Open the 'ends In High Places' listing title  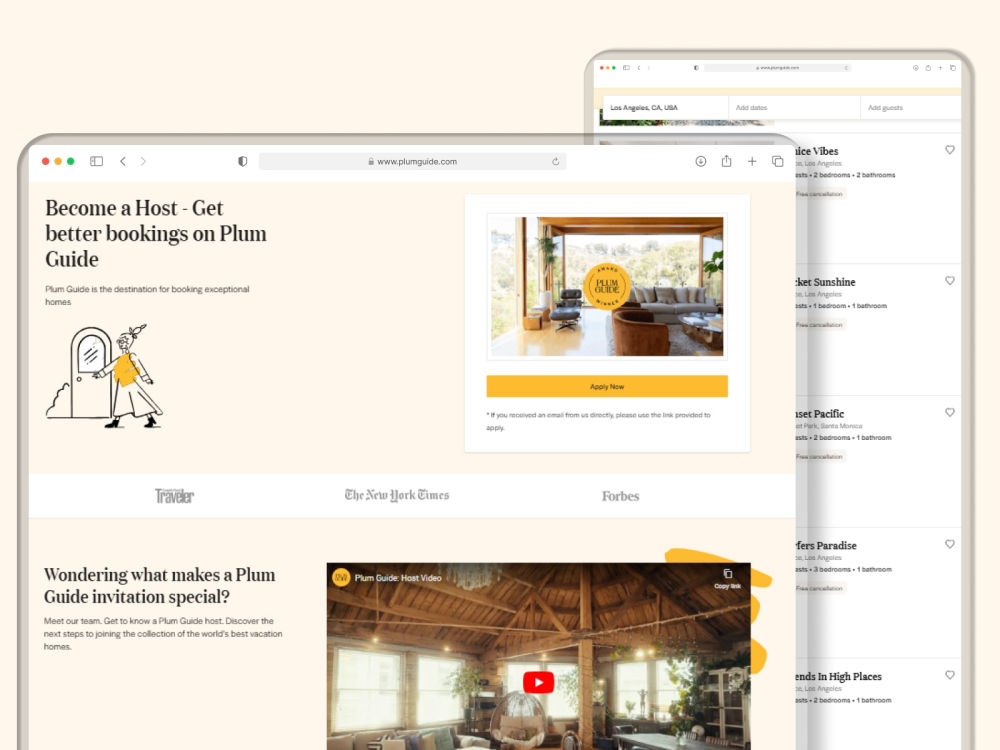pos(839,677)
